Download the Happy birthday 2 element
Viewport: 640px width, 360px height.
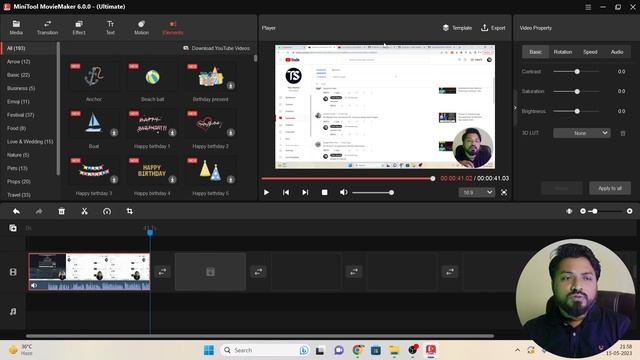[x=231, y=133]
